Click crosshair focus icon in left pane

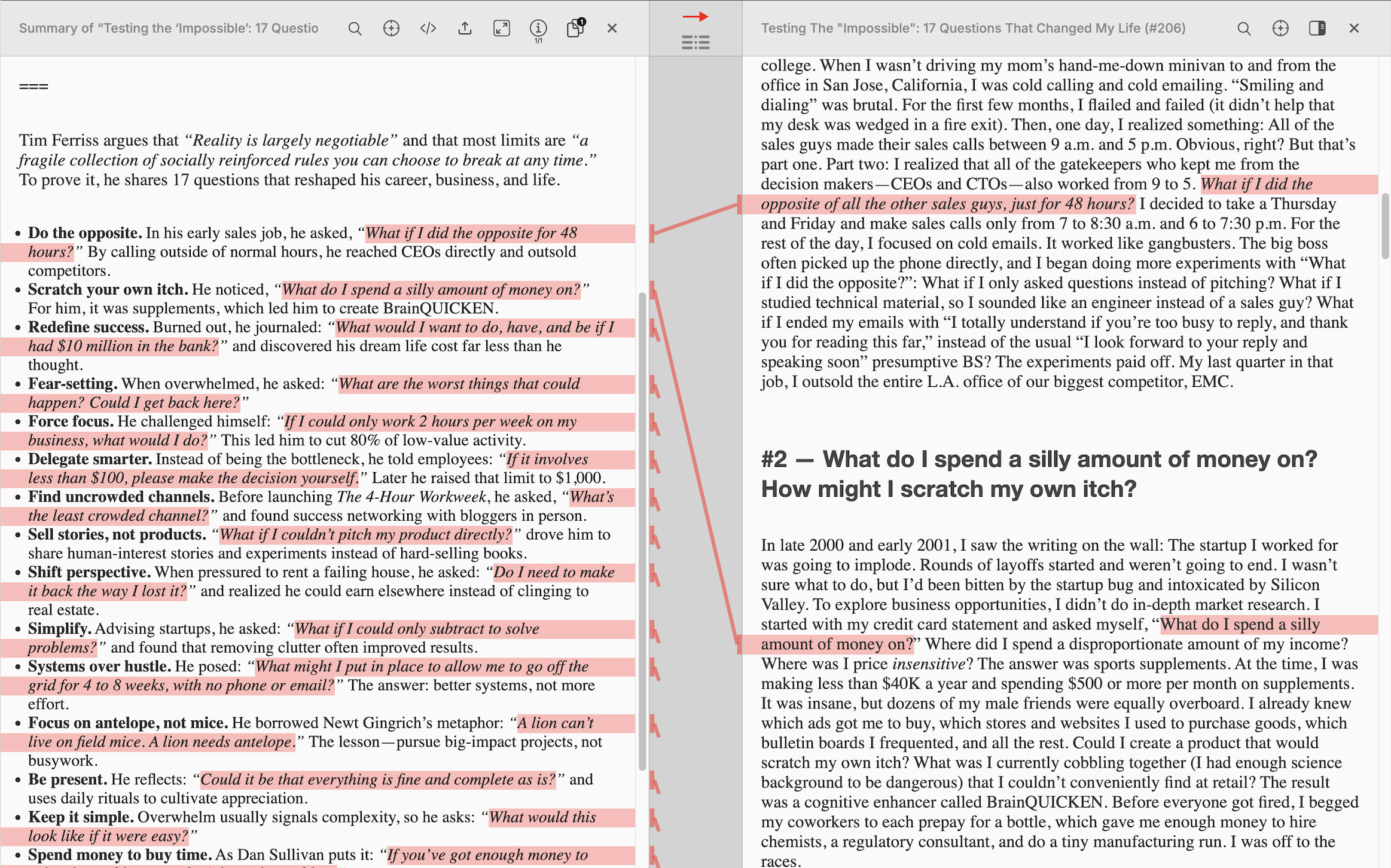(x=391, y=28)
